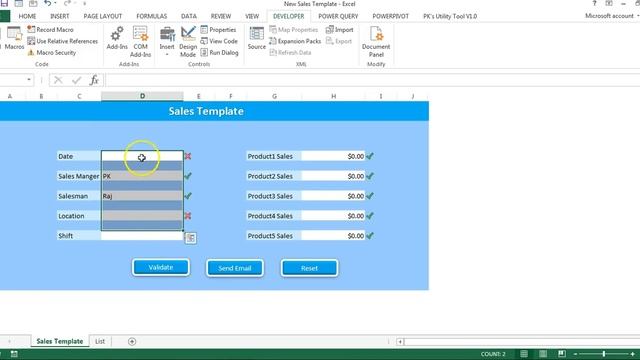Switch to the HOME ribbon tab
The height and width of the screenshot is (360, 640).
point(27,16)
